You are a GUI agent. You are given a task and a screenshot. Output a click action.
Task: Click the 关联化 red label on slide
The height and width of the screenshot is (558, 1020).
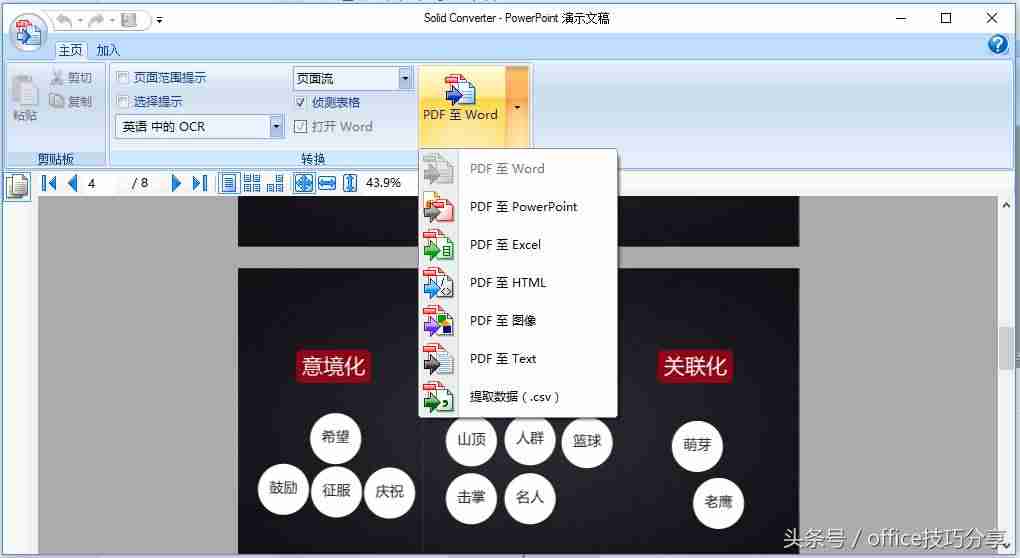click(x=695, y=367)
